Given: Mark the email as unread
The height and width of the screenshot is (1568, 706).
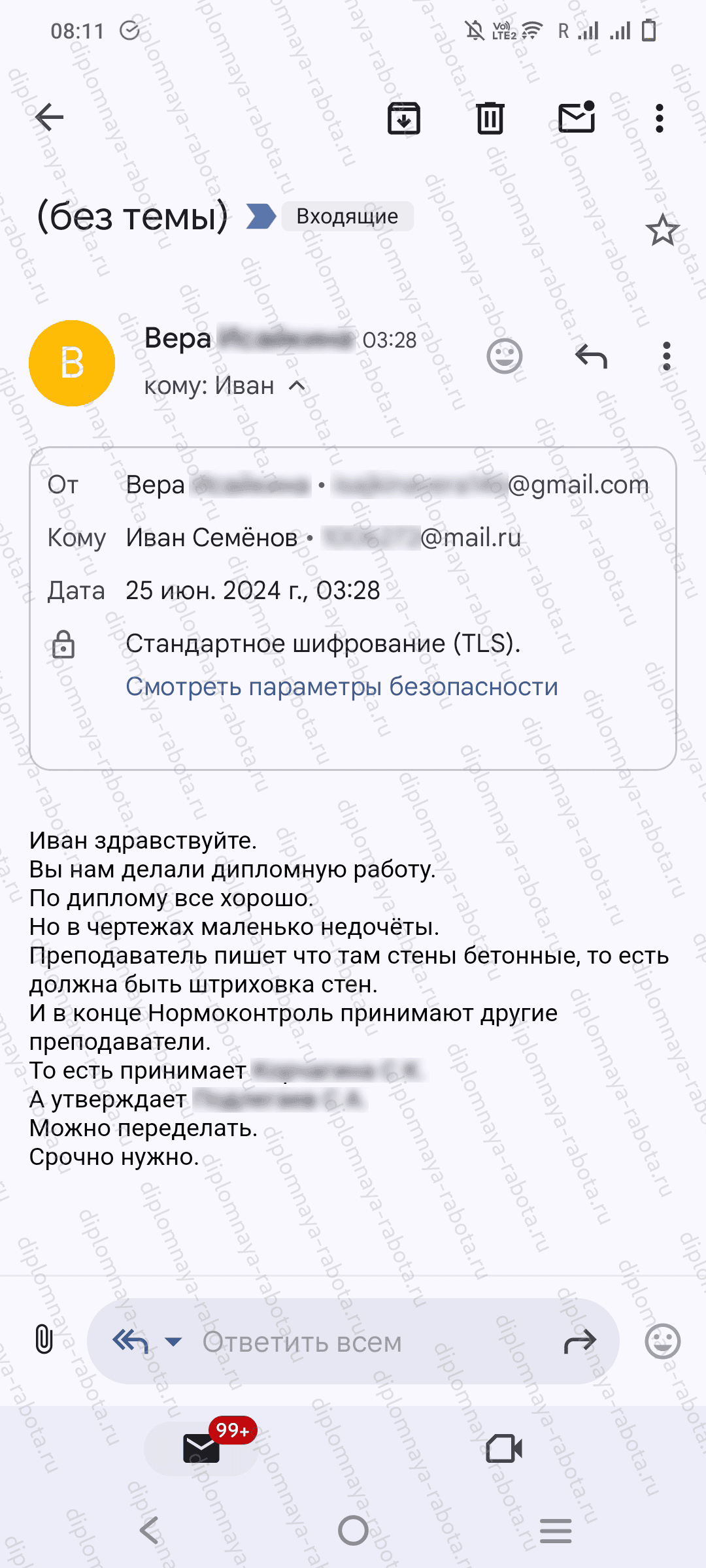Looking at the screenshot, I should [x=578, y=118].
